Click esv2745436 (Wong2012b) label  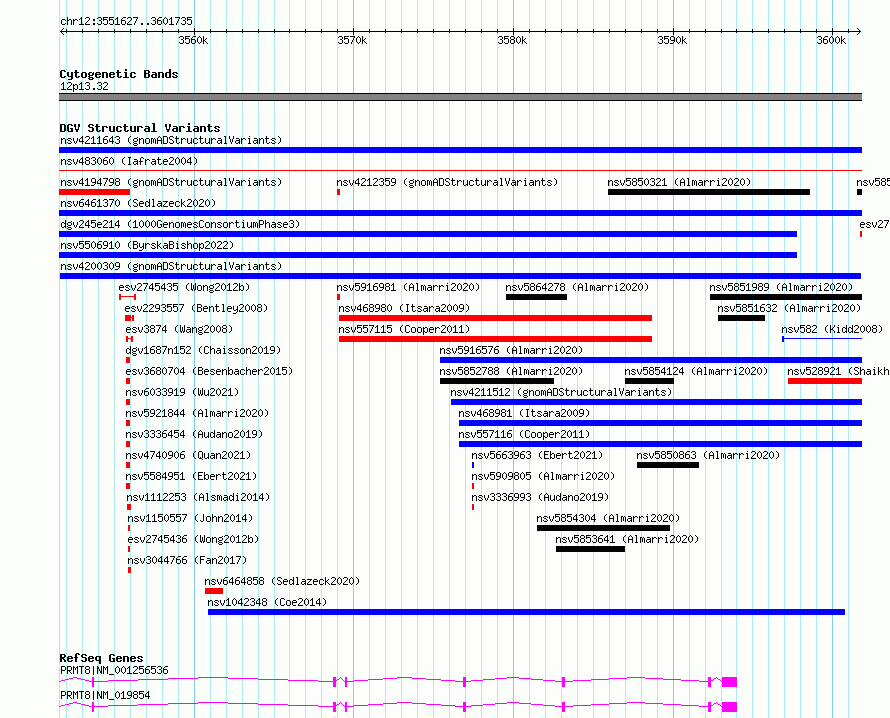coord(193,539)
